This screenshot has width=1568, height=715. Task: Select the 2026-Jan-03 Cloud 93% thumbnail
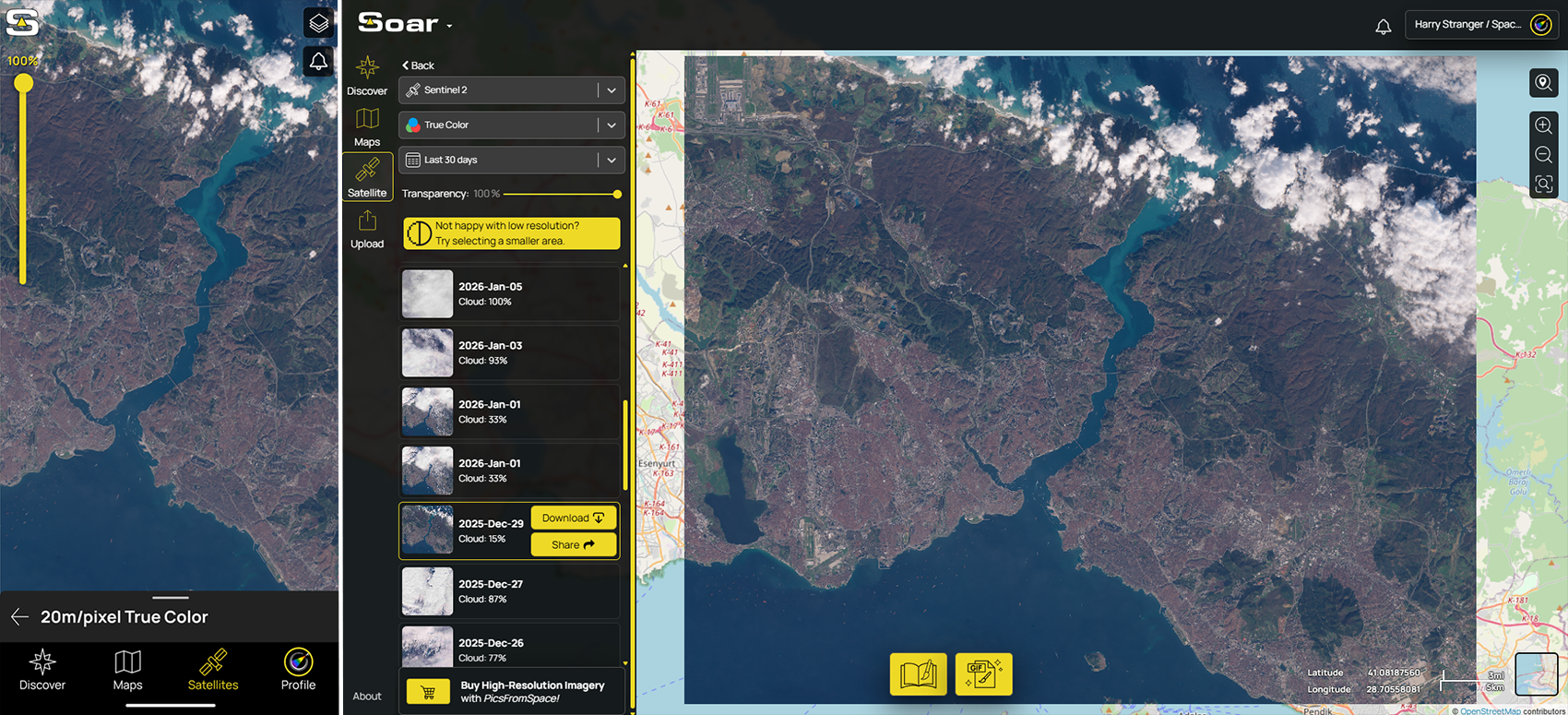(x=427, y=352)
